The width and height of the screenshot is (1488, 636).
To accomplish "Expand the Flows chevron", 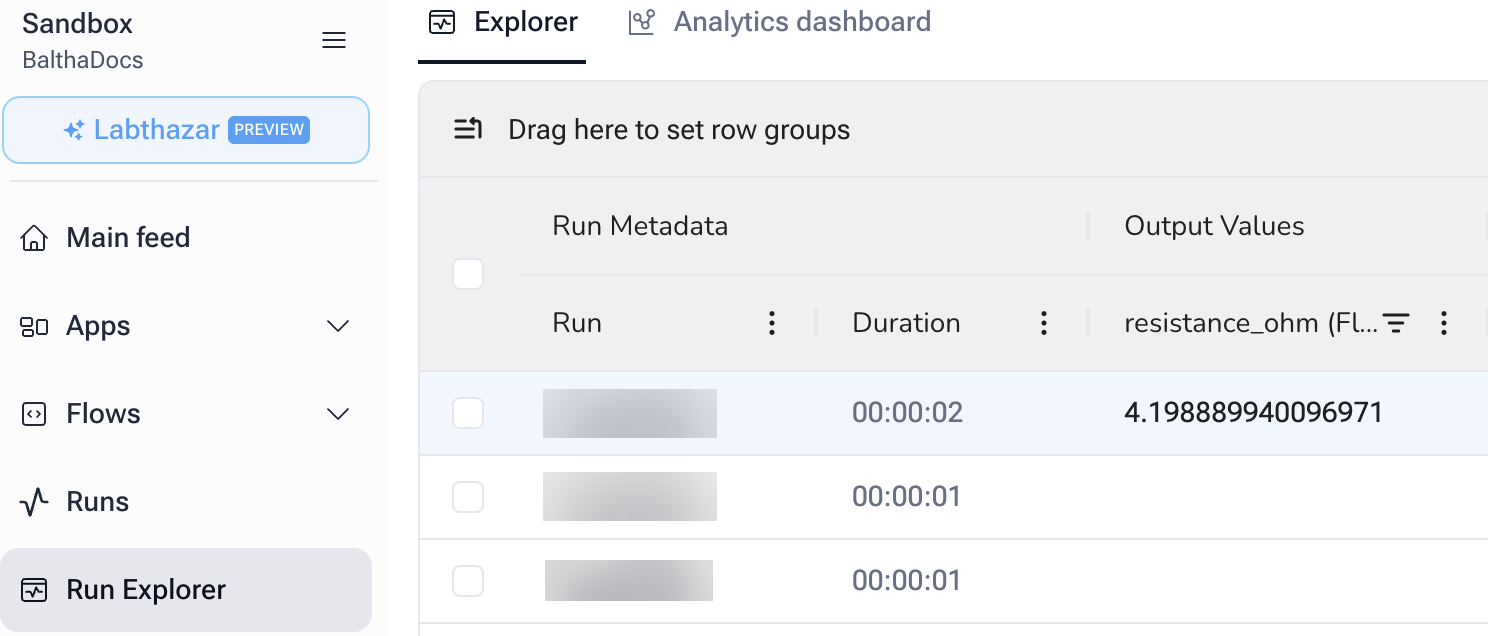I will 339,414.
